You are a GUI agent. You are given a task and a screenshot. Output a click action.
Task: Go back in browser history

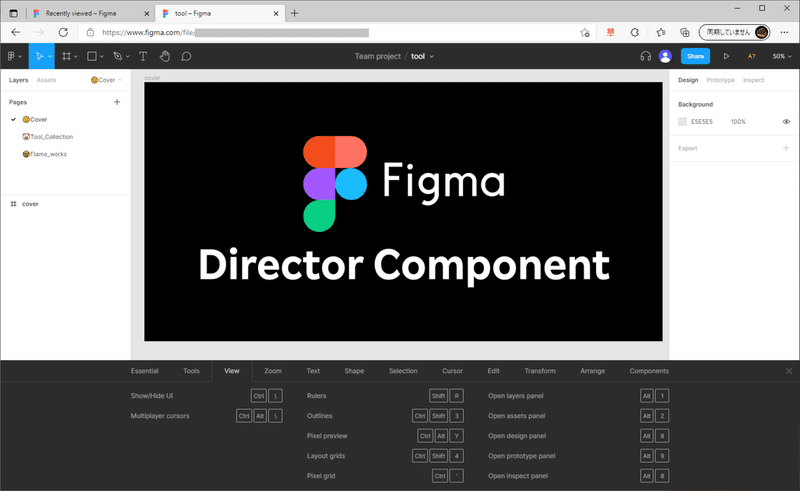pyautogui.click(x=16, y=32)
